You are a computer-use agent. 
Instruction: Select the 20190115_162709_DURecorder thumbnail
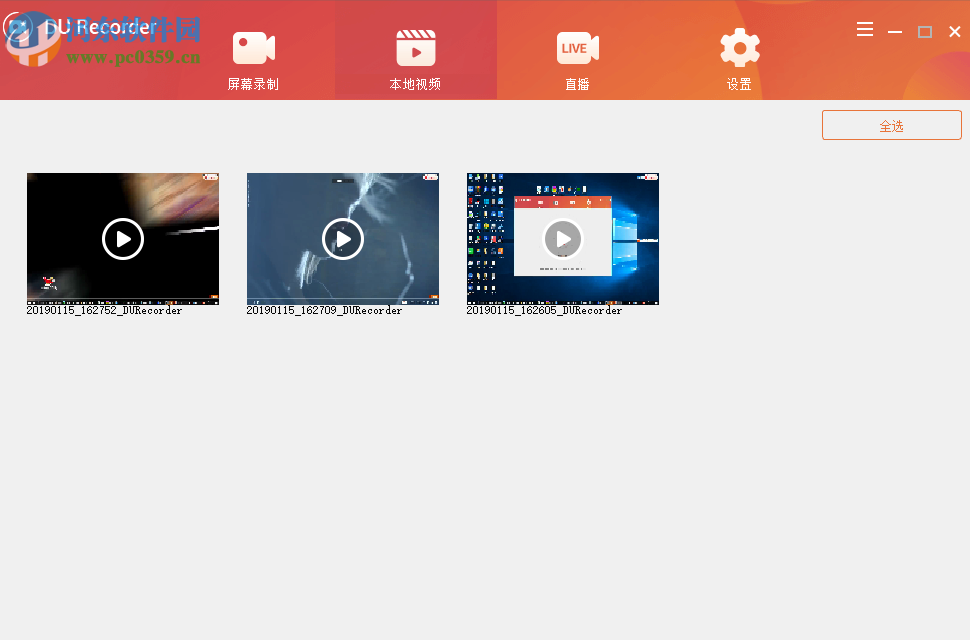point(342,239)
